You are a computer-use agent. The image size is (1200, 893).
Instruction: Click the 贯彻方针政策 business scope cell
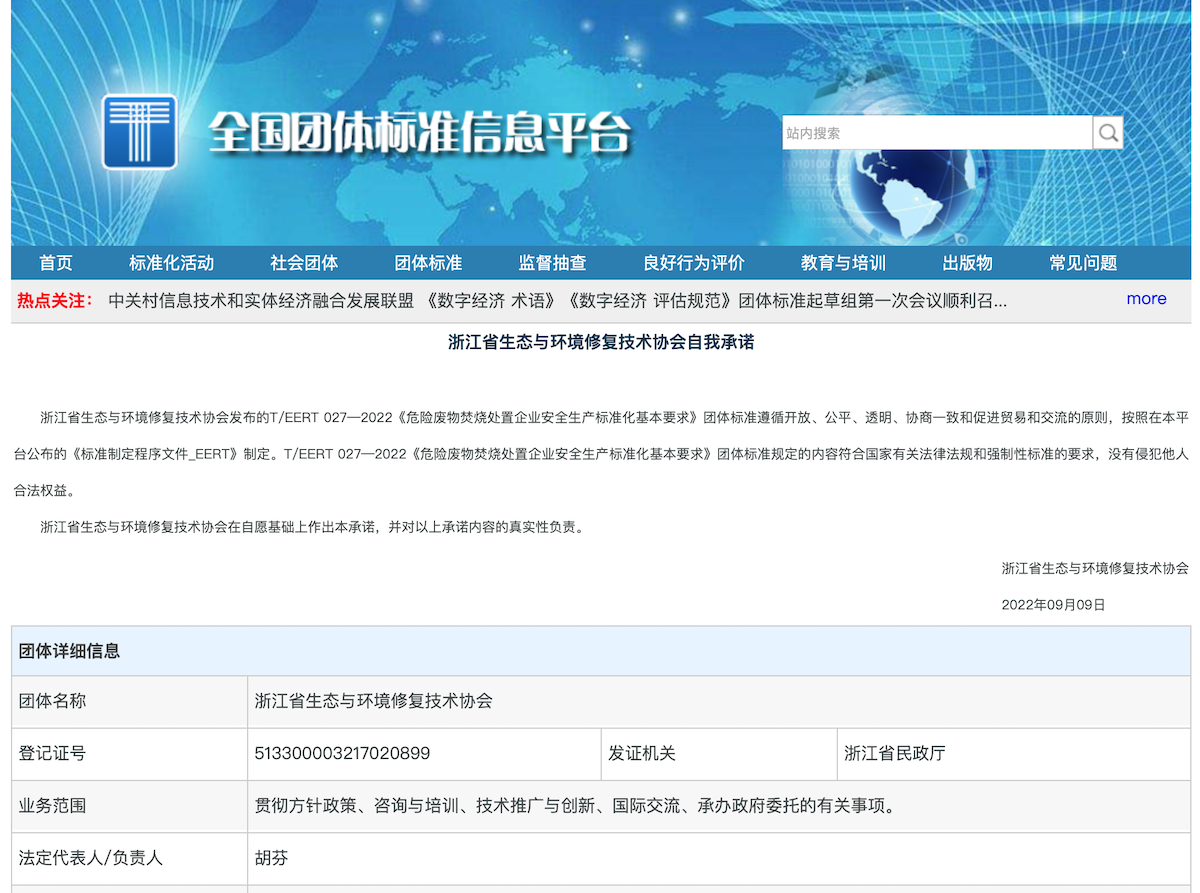(719, 806)
